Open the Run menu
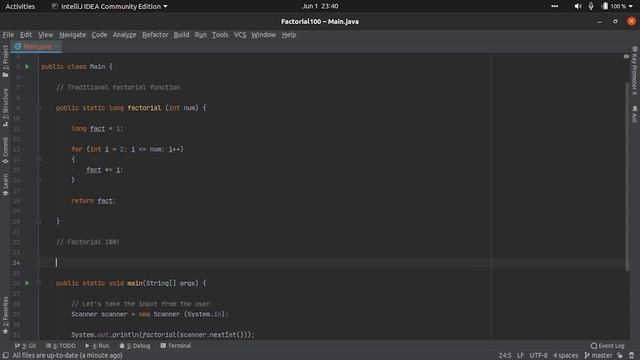This screenshot has height=360, width=640. [x=200, y=35]
